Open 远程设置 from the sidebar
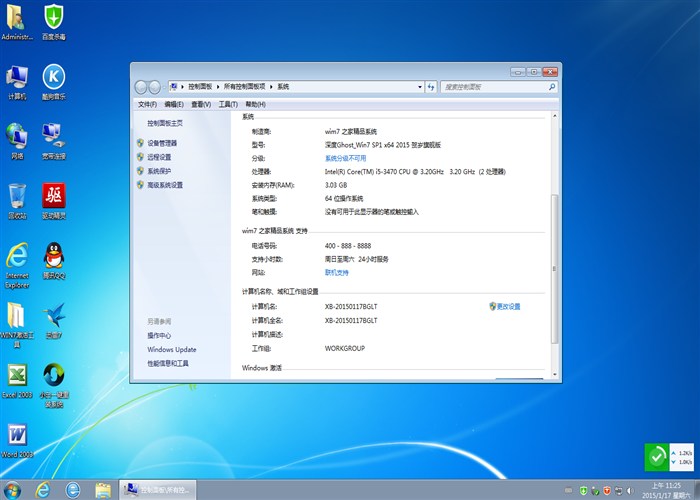Screen dimensions: 700x500 click(159, 157)
